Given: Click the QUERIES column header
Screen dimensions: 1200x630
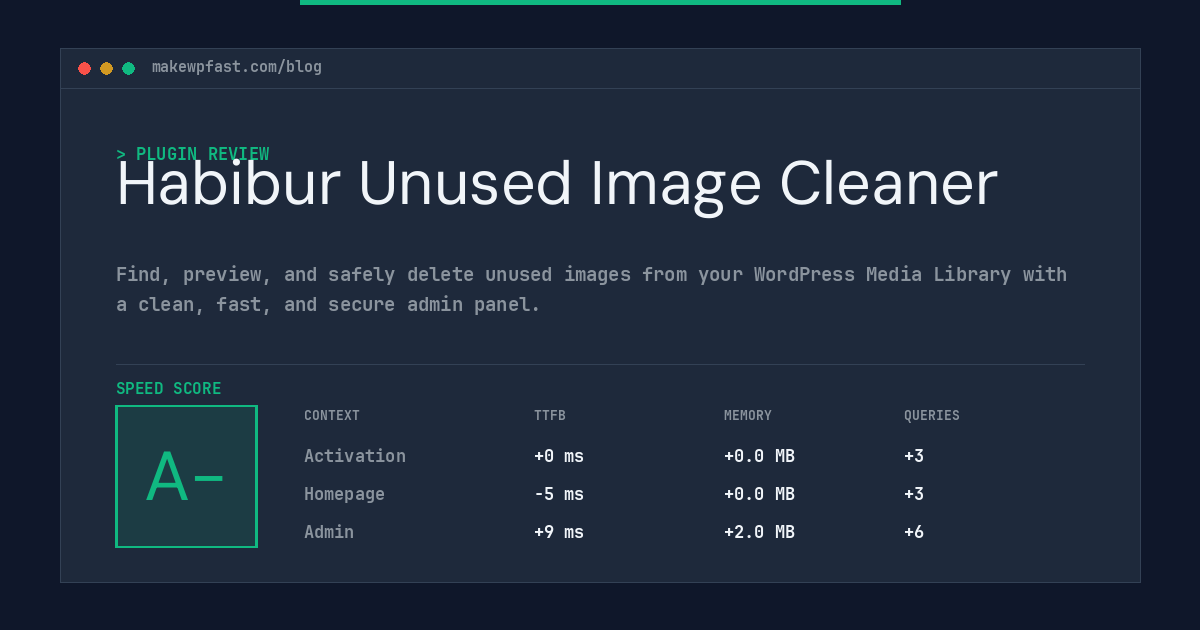Looking at the screenshot, I should [932, 416].
